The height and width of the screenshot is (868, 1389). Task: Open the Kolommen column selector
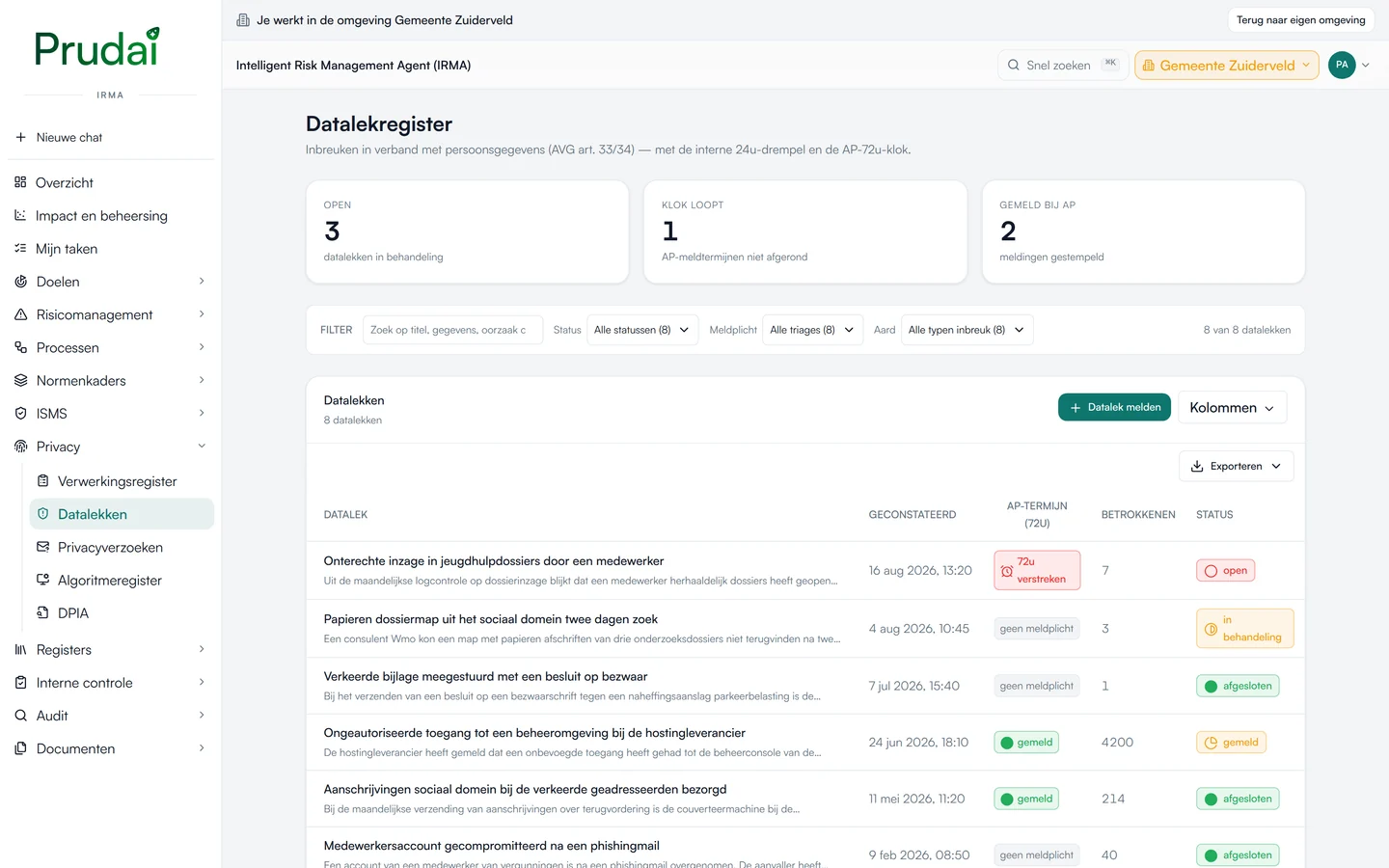click(1232, 408)
